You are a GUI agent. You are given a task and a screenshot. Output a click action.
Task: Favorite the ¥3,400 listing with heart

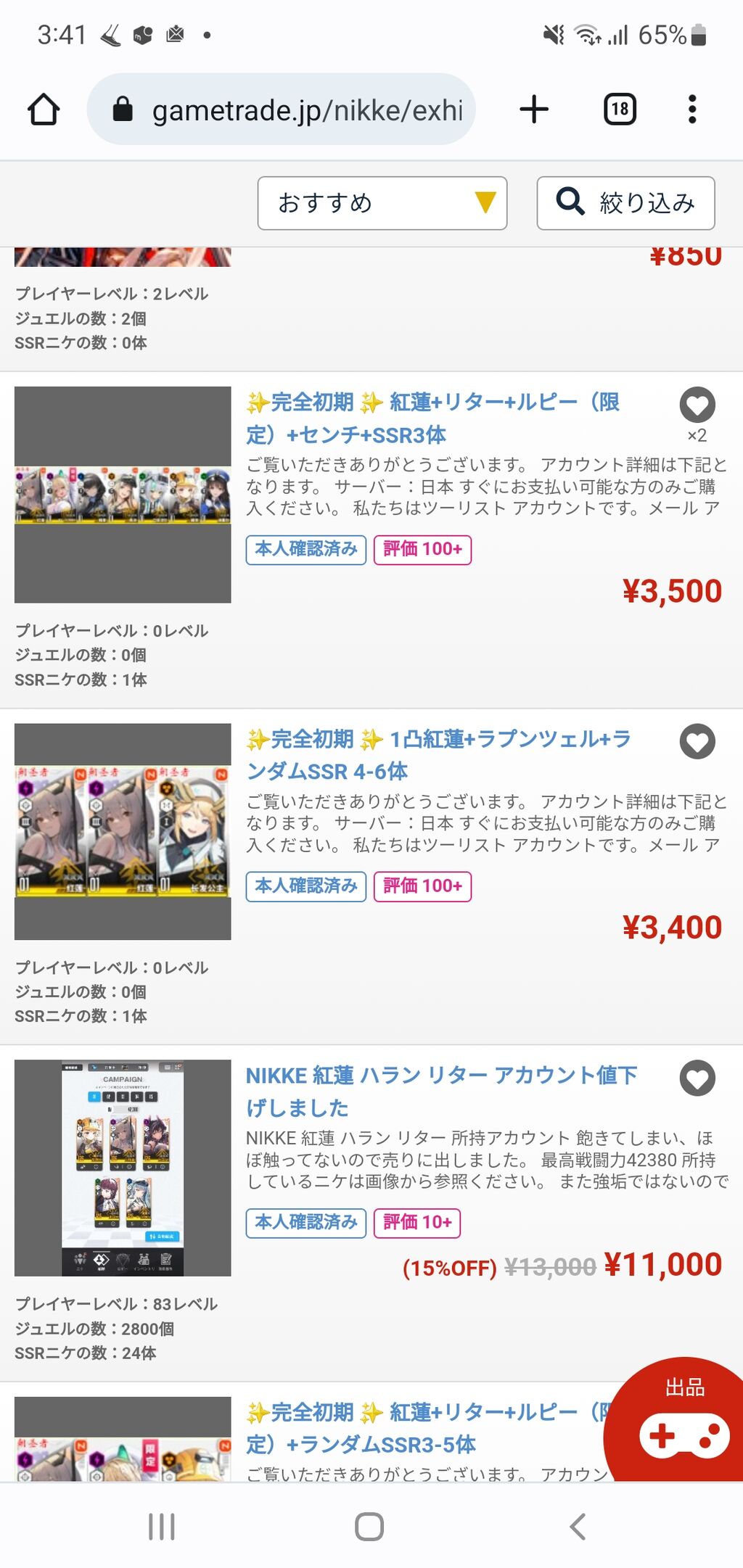click(x=697, y=741)
